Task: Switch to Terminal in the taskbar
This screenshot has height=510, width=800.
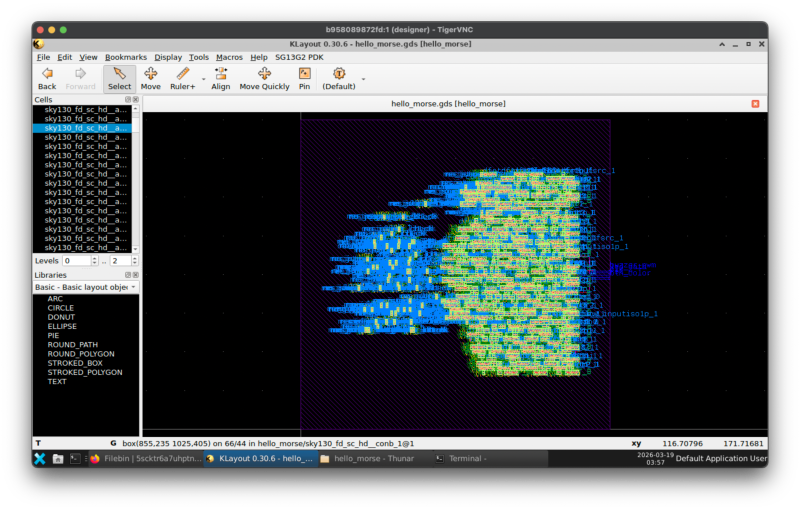Action: [466, 458]
